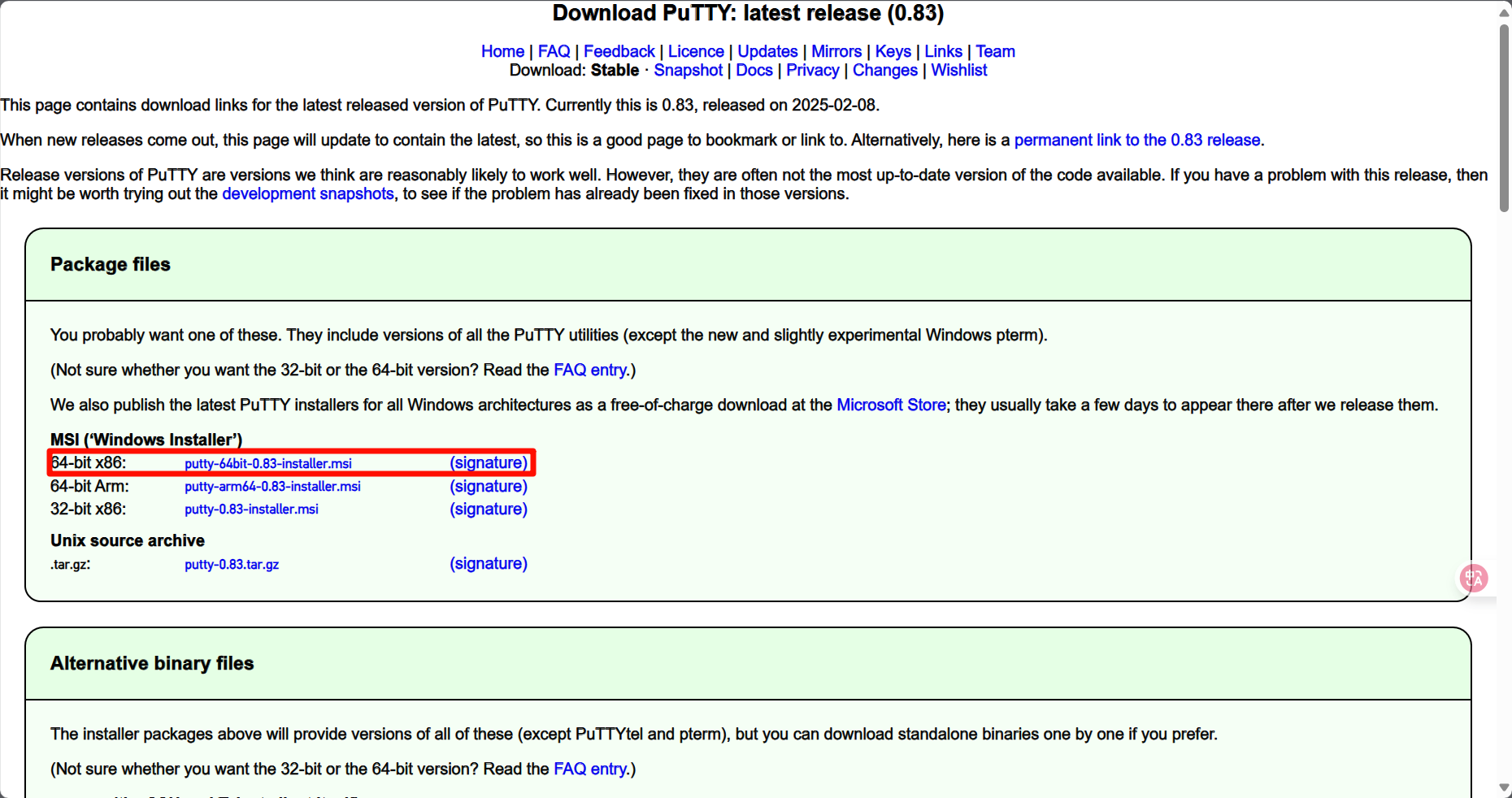Open the development snapshots link
This screenshot has width=1512, height=798.
coord(308,193)
